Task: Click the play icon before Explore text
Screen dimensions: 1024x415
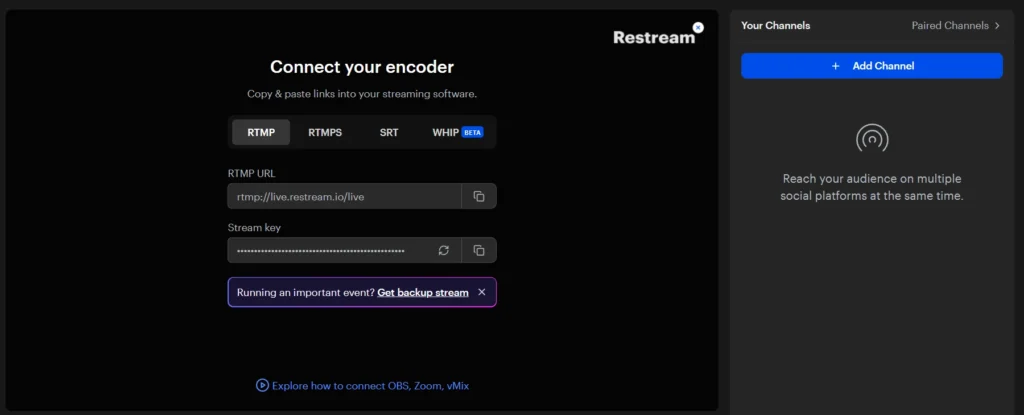Action: pos(262,385)
